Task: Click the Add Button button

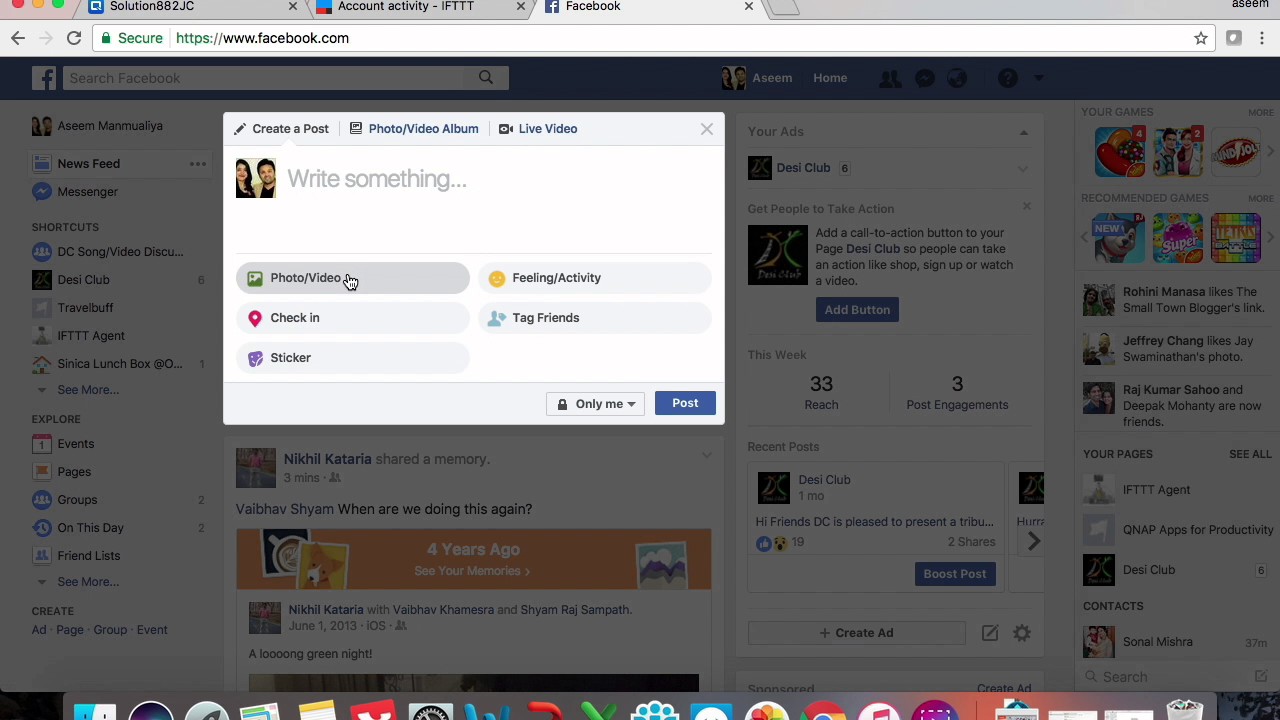Action: coord(857,310)
